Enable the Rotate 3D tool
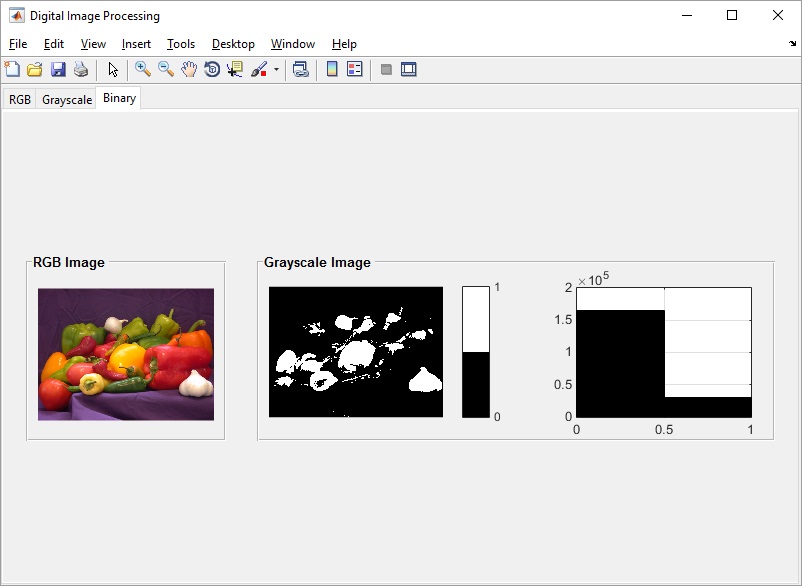Viewport: 802px width, 586px height. pyautogui.click(x=212, y=69)
